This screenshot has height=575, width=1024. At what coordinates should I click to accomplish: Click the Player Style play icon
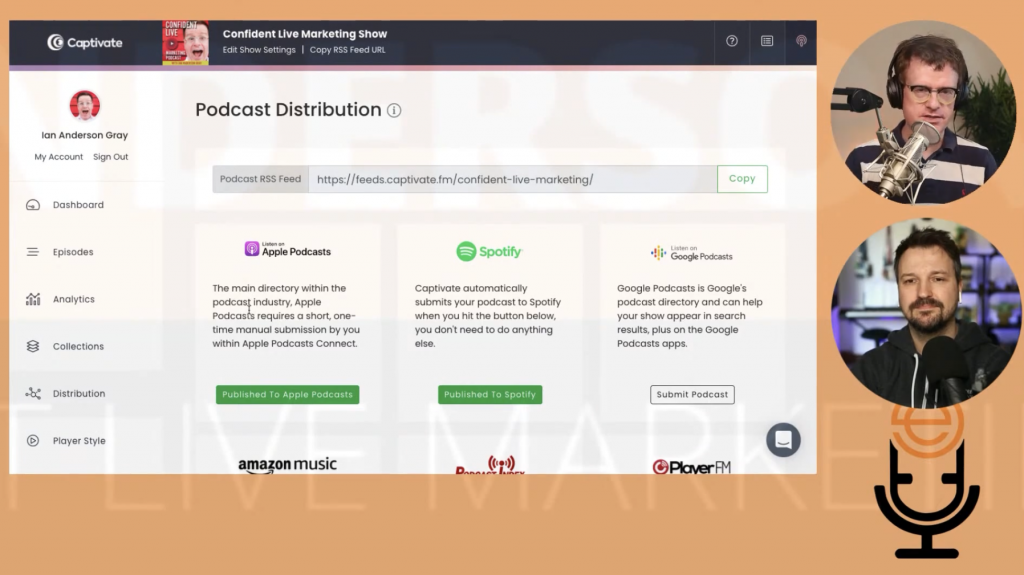pyautogui.click(x=33, y=440)
